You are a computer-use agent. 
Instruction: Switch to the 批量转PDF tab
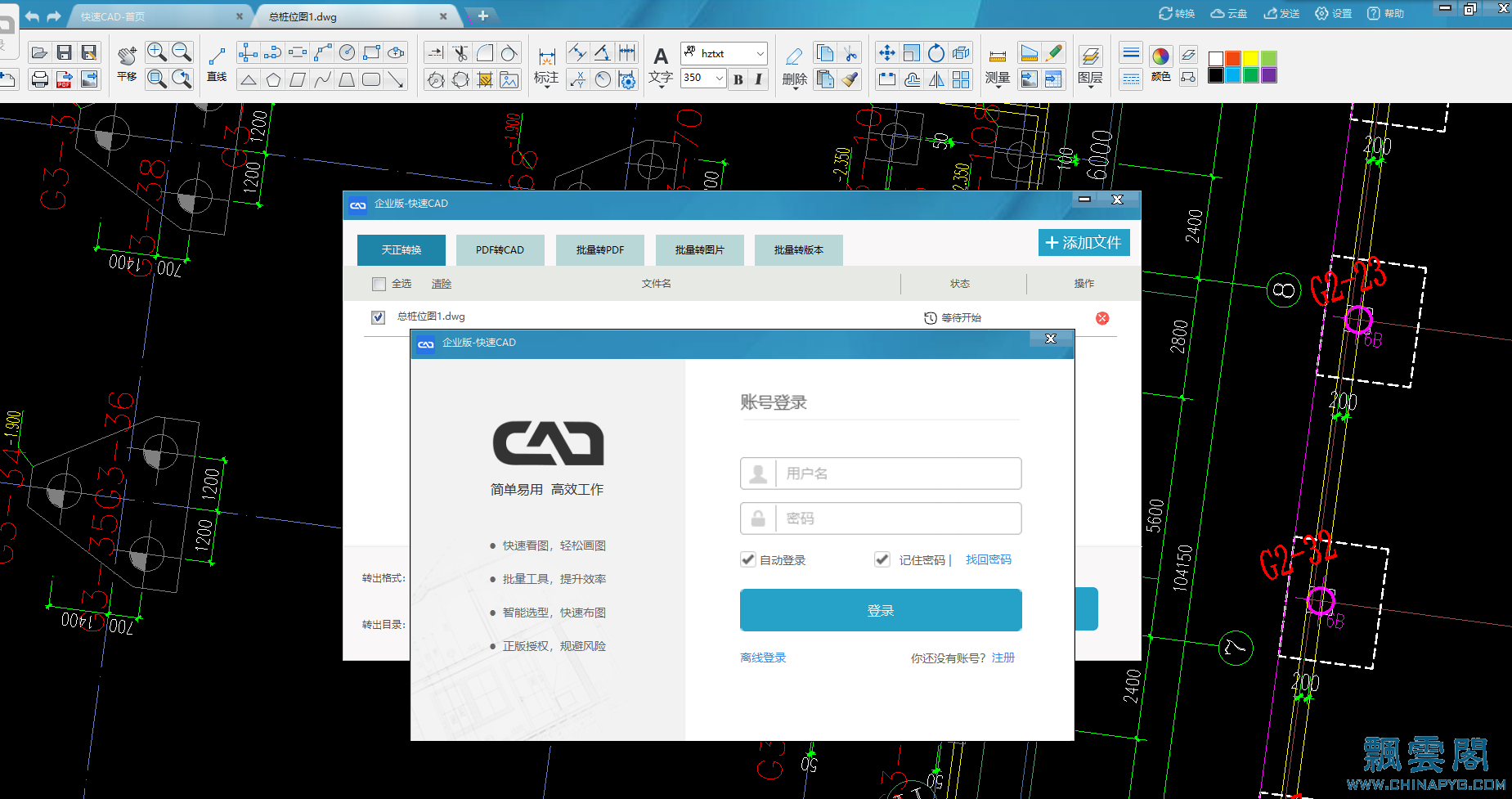[x=600, y=249]
